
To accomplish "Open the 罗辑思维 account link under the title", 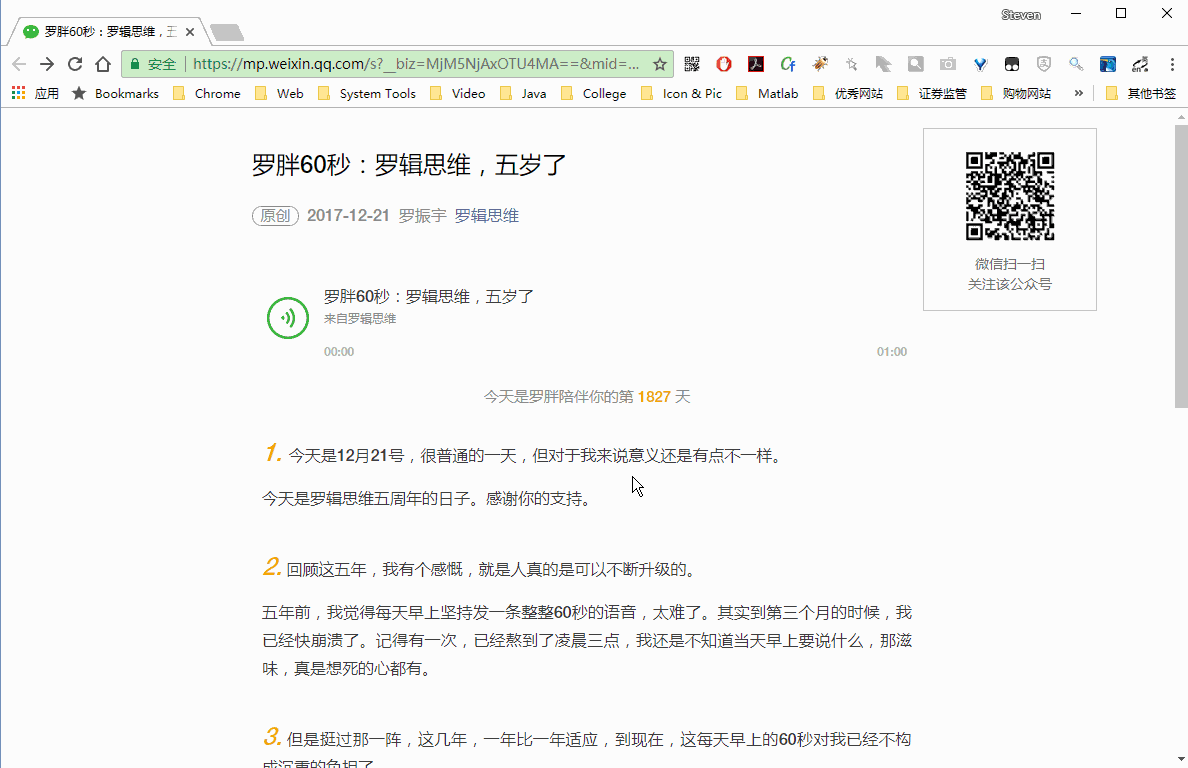I will (x=486, y=216).
